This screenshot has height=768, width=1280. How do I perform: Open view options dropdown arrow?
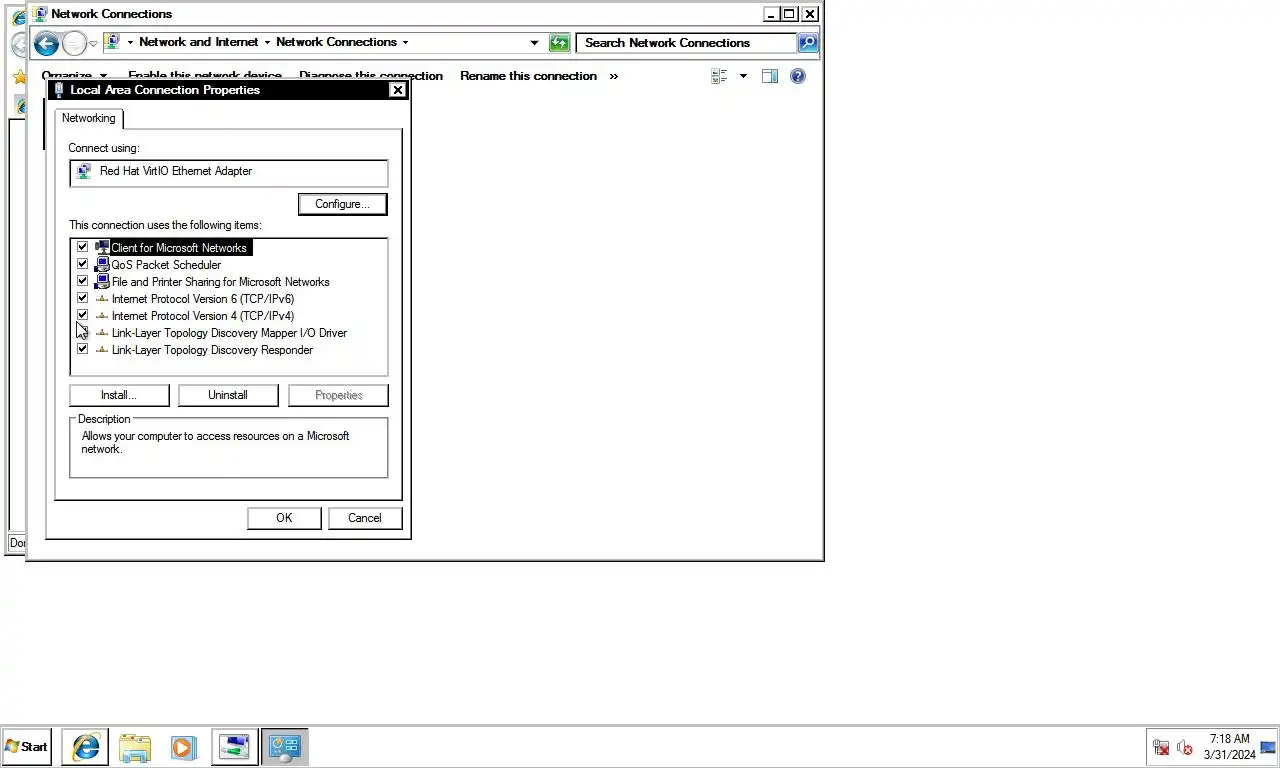[x=743, y=76]
